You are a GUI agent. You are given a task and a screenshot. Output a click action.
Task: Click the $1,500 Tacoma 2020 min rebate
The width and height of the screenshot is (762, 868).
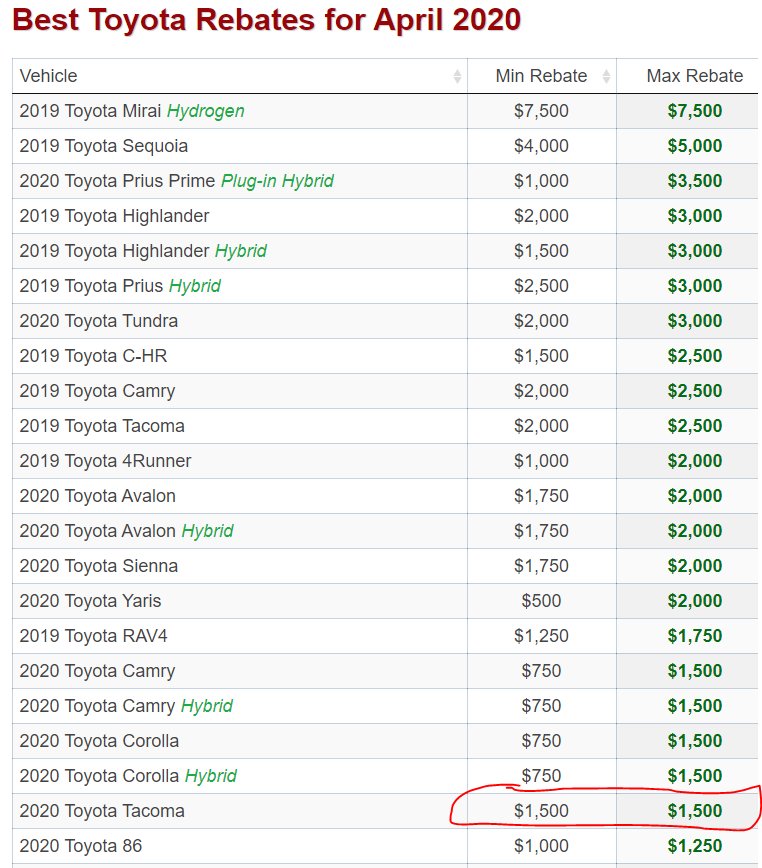(x=541, y=811)
